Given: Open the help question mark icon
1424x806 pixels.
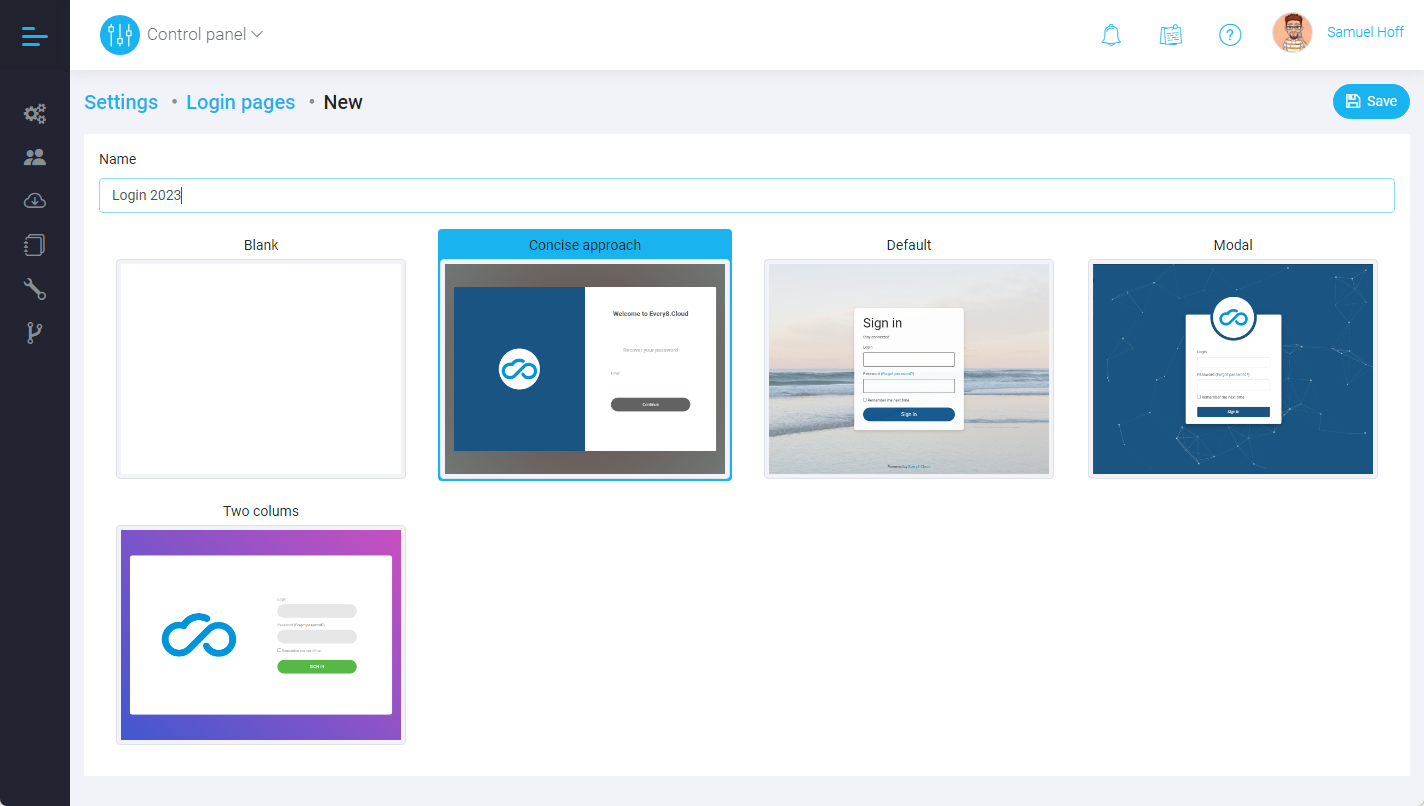Looking at the screenshot, I should pos(1230,34).
